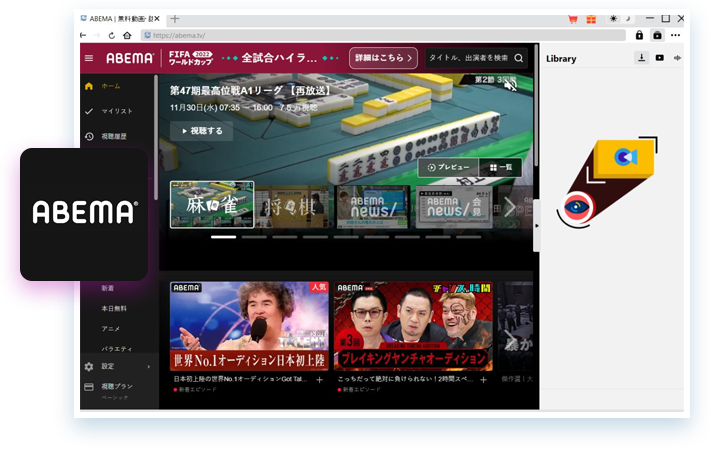The width and height of the screenshot is (713, 453).
Task: Open the Library video tab icon
Action: click(x=660, y=58)
